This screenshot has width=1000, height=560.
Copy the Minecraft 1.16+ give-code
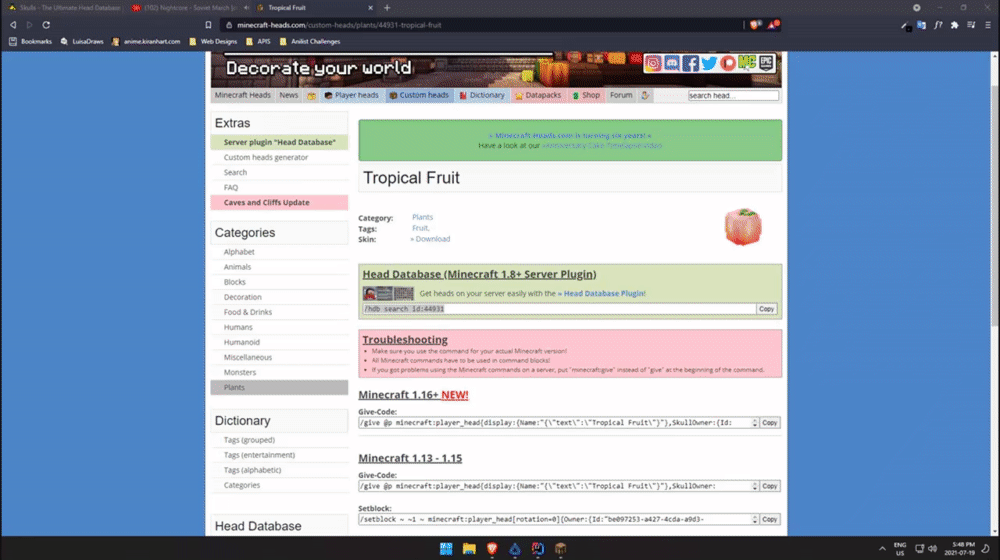pos(770,423)
